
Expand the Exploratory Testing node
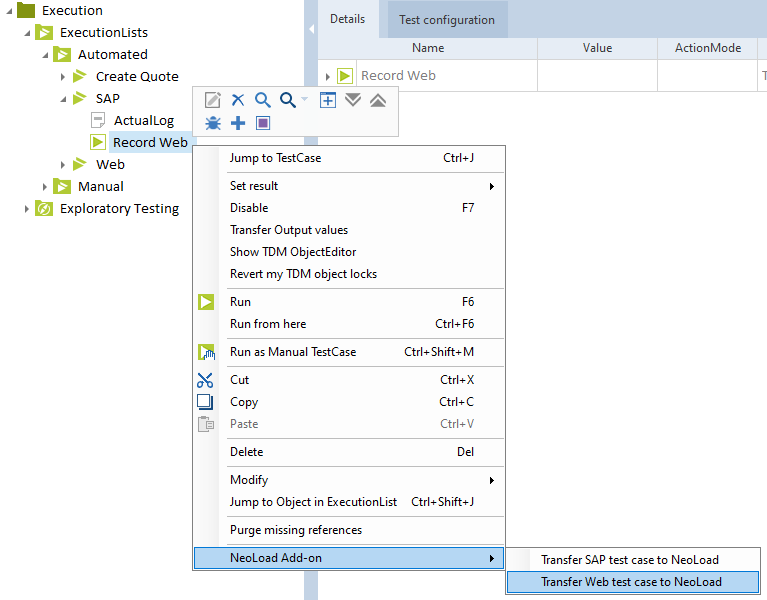pos(26,209)
